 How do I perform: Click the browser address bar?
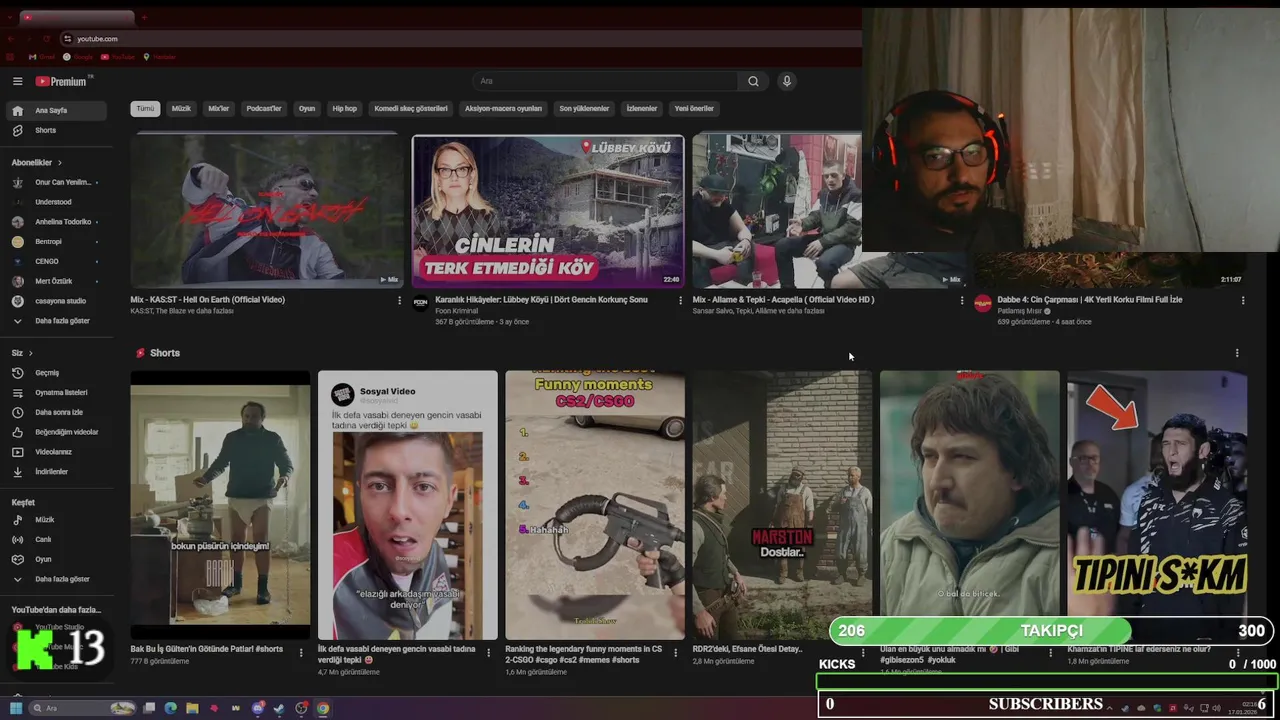click(460, 38)
